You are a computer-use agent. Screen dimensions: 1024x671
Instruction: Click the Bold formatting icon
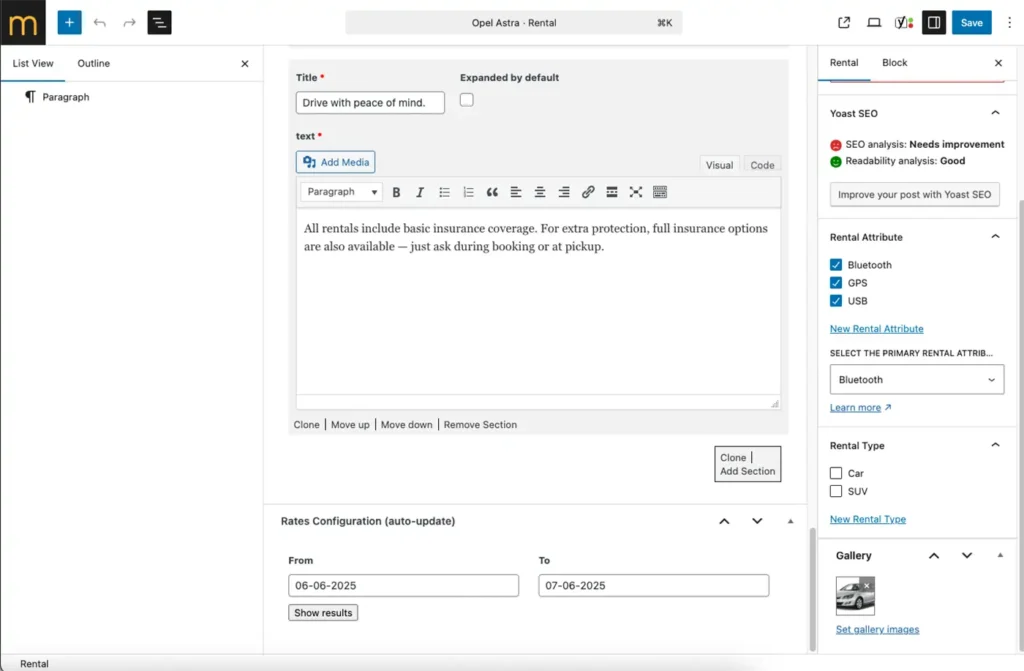pos(396,192)
